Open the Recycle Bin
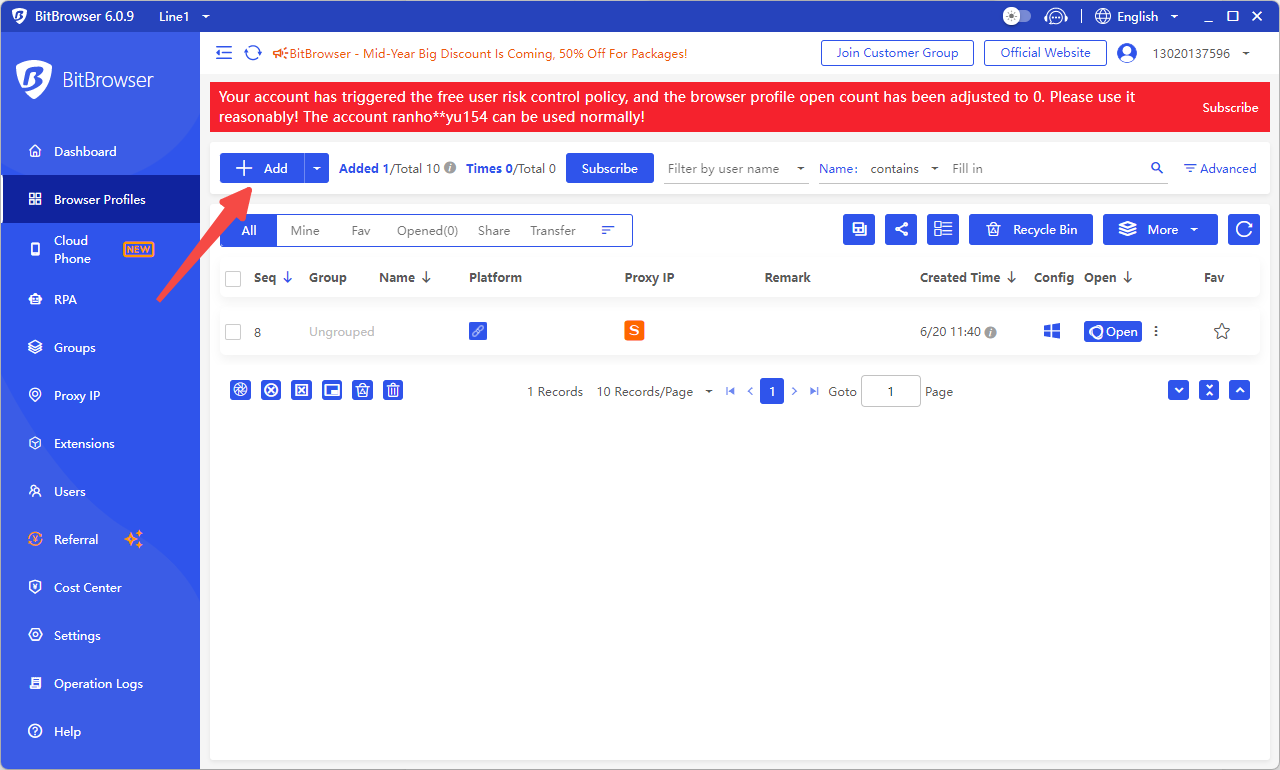Viewport: 1280px width, 770px height. point(1031,229)
